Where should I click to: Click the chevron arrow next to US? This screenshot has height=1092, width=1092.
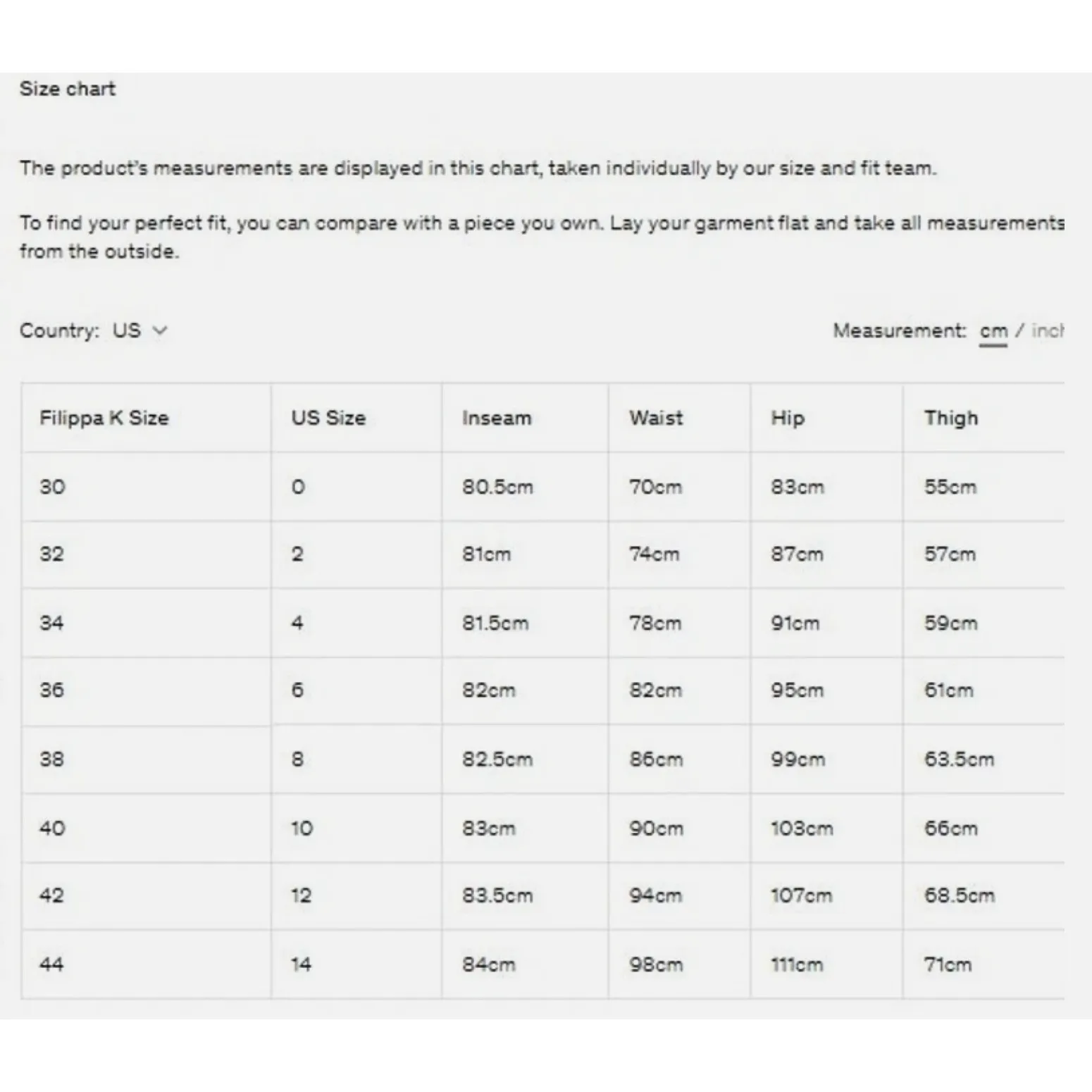point(160,330)
